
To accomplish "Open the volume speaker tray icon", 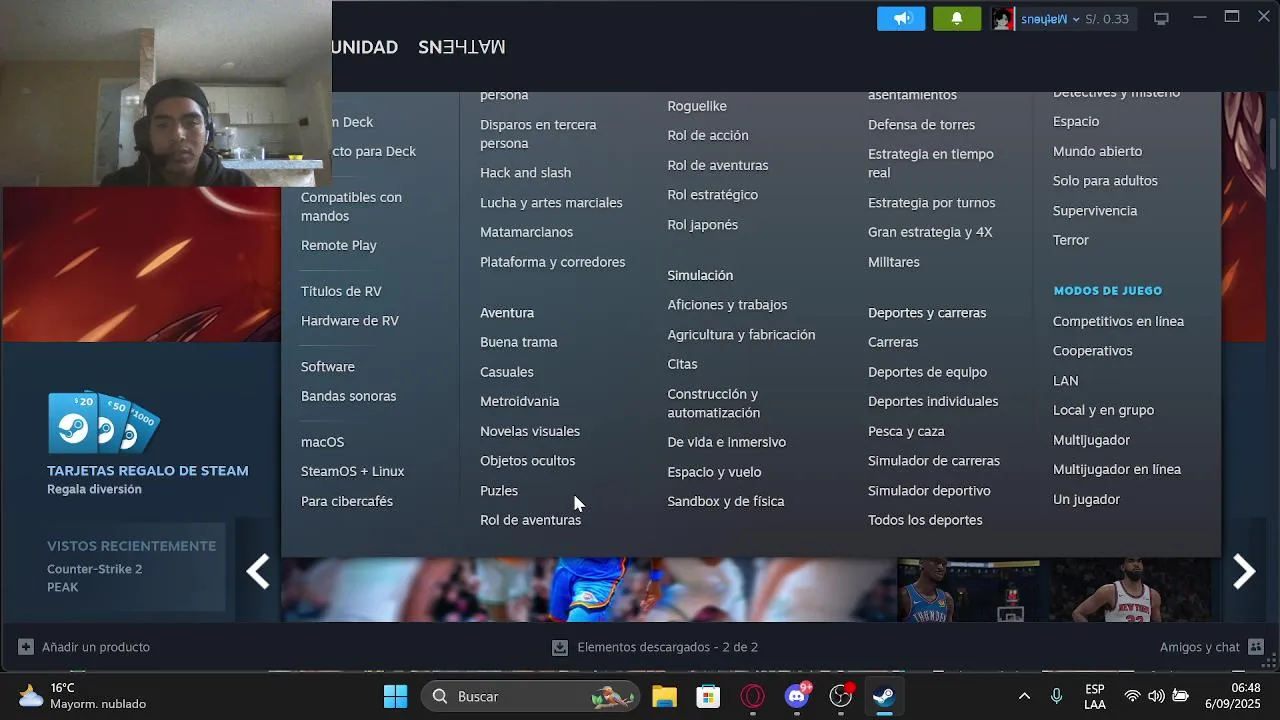I will [x=1156, y=696].
